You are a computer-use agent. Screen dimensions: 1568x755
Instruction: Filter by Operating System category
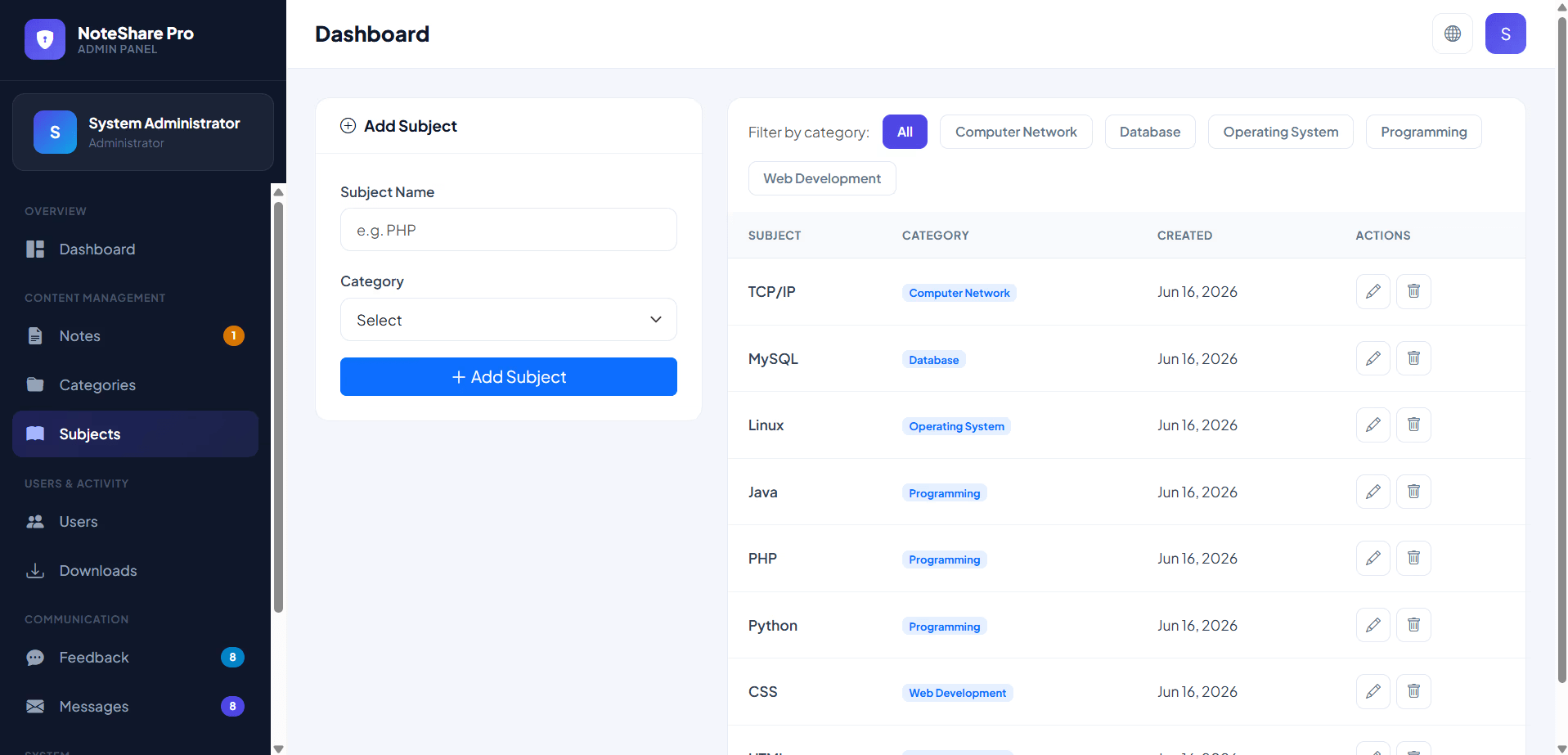tap(1281, 132)
